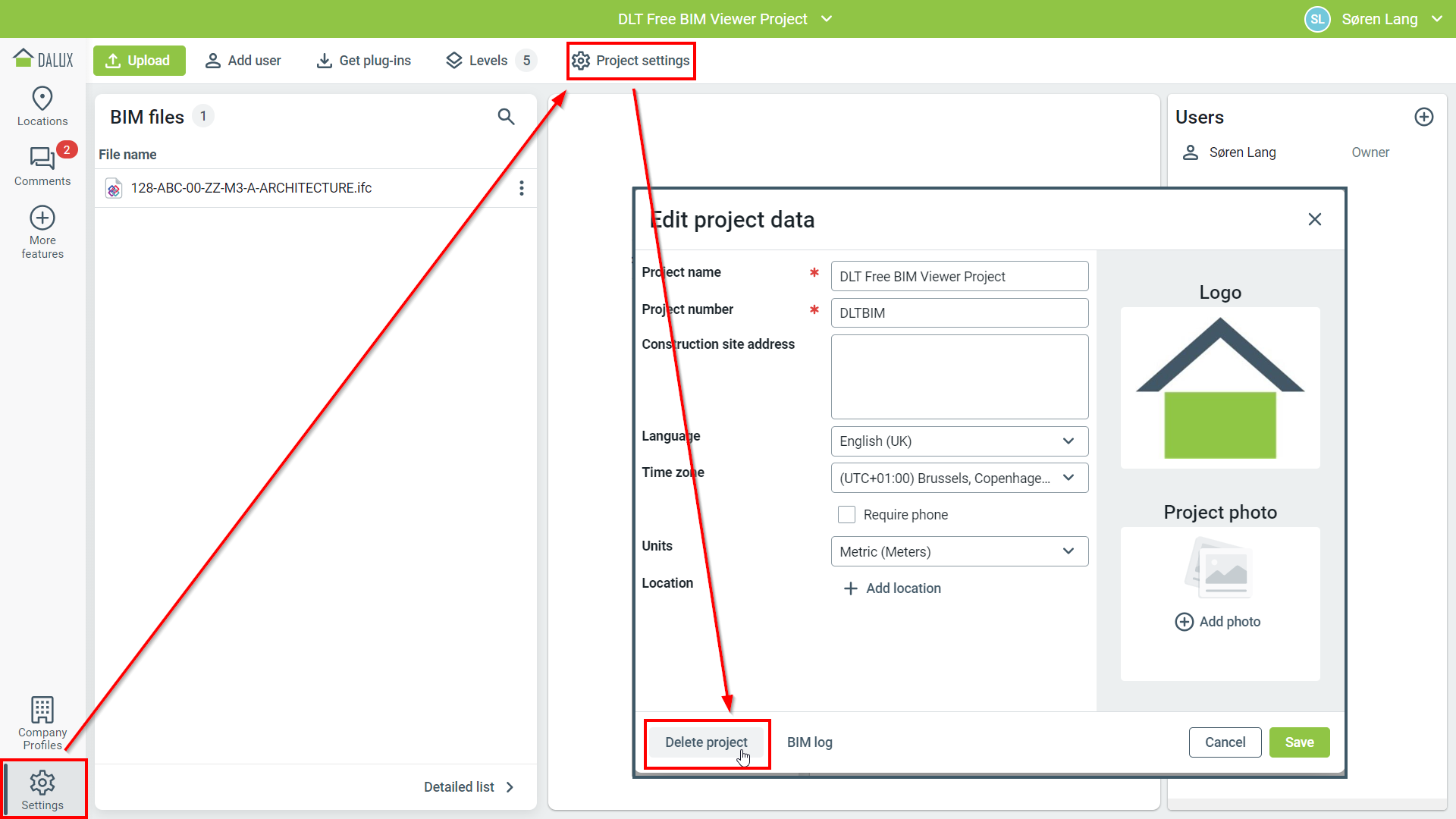Open Project settings in toolbar
The image size is (1456, 819).
tap(631, 61)
